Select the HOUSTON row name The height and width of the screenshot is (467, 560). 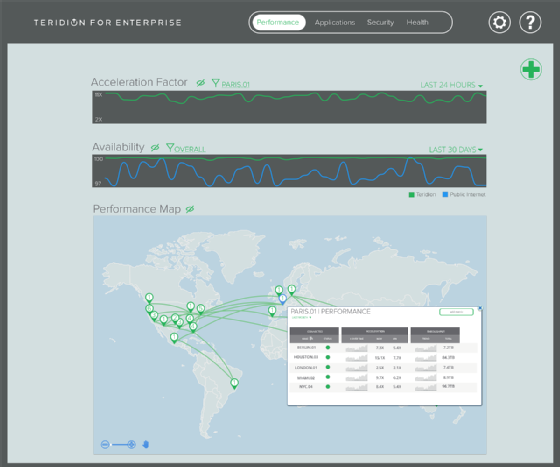(306, 357)
